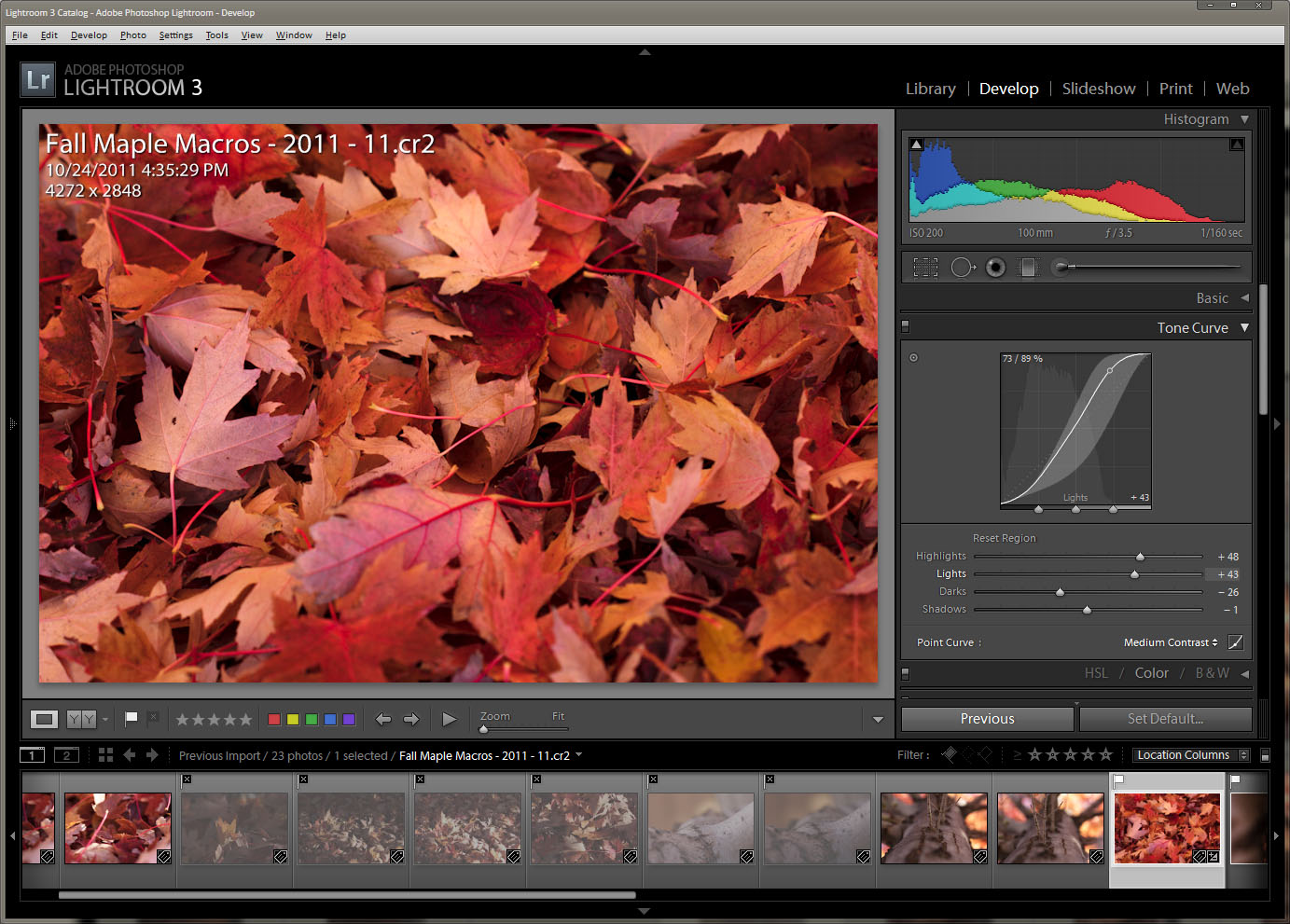Show the left panel group

click(12, 424)
